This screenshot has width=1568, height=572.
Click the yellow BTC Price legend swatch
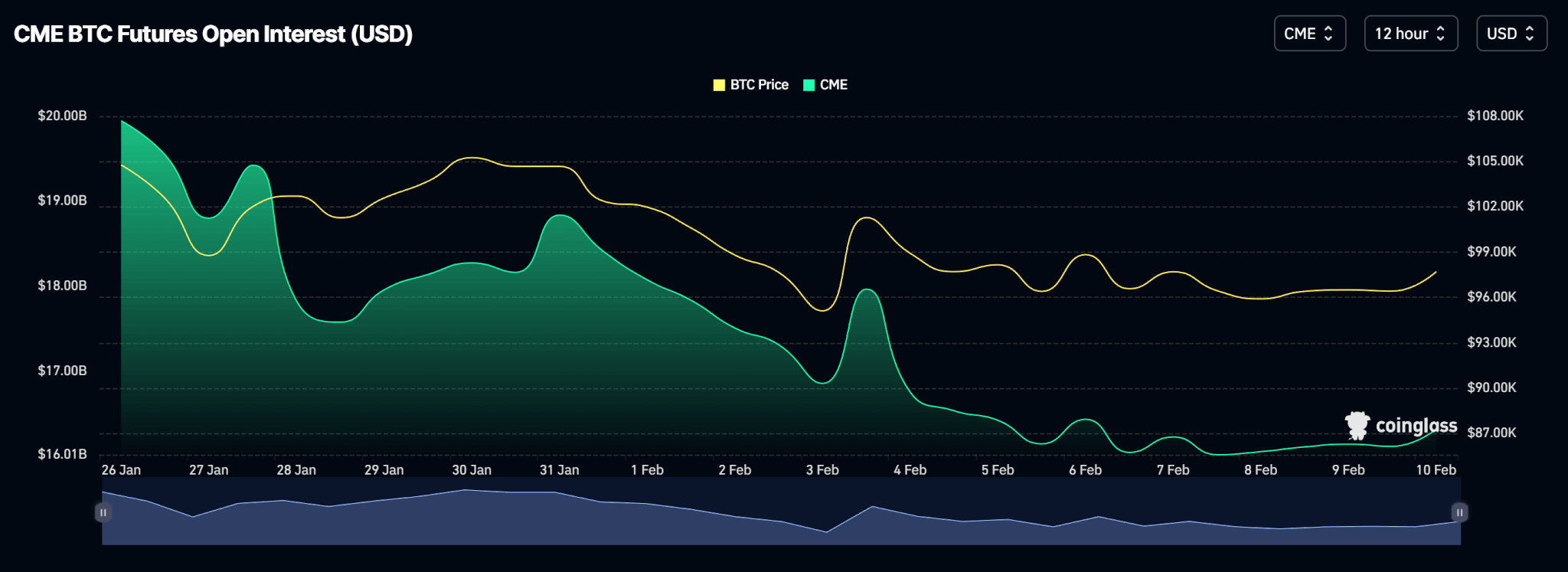[x=719, y=85]
